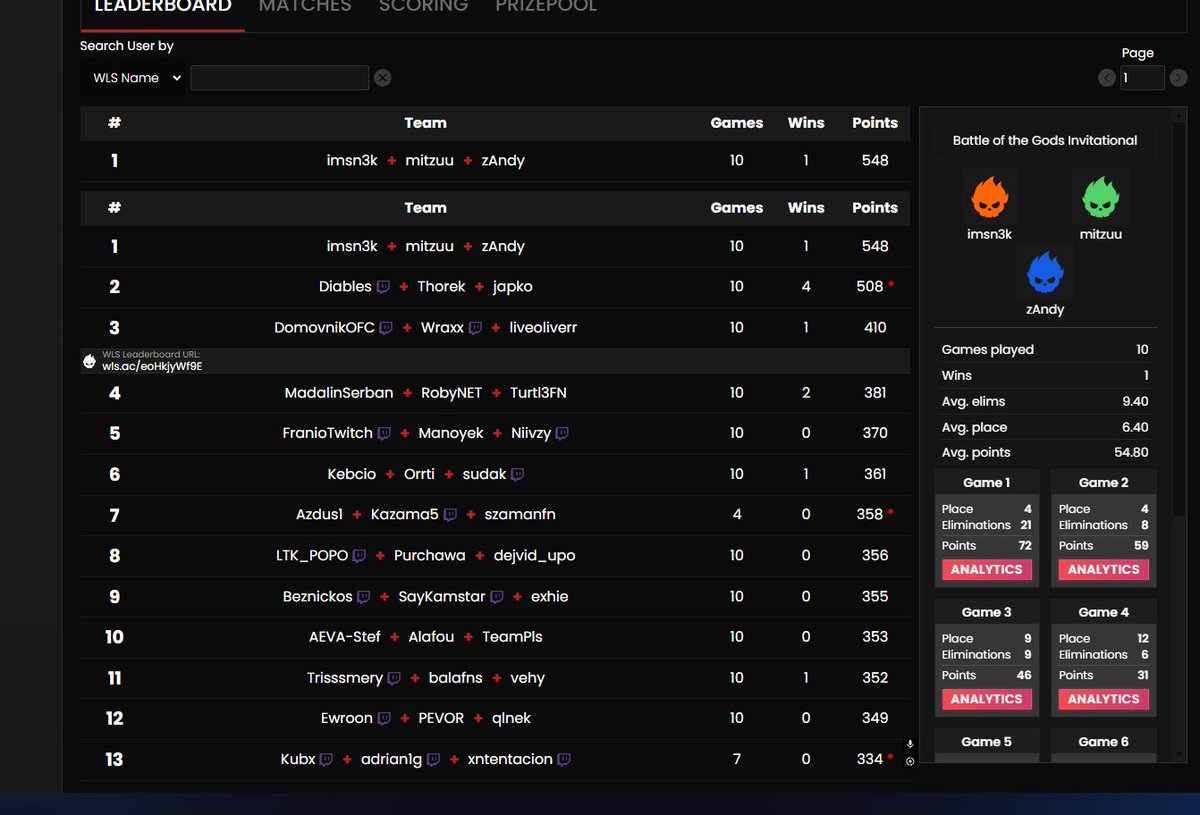
Task: Open Diables Twitch channel icon
Action: [x=383, y=287]
